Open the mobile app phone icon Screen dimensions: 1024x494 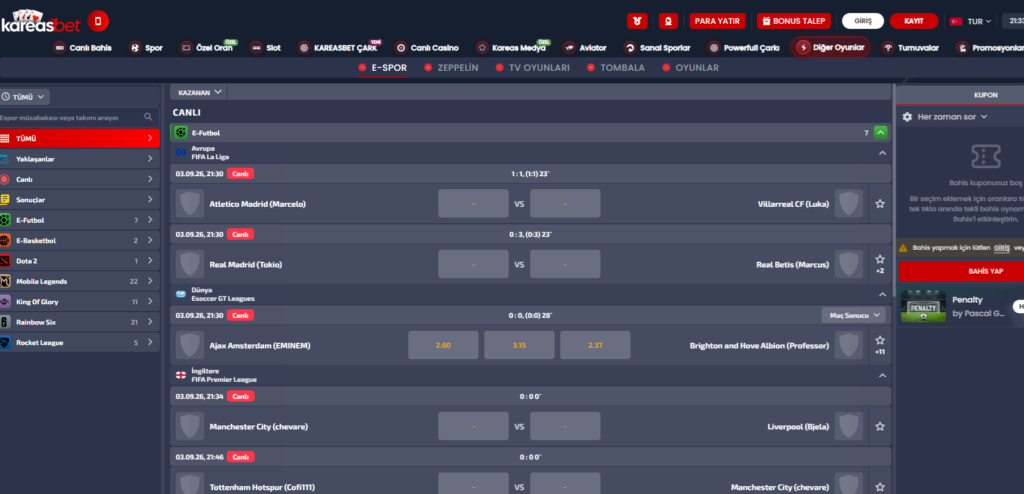pyautogui.click(x=98, y=21)
